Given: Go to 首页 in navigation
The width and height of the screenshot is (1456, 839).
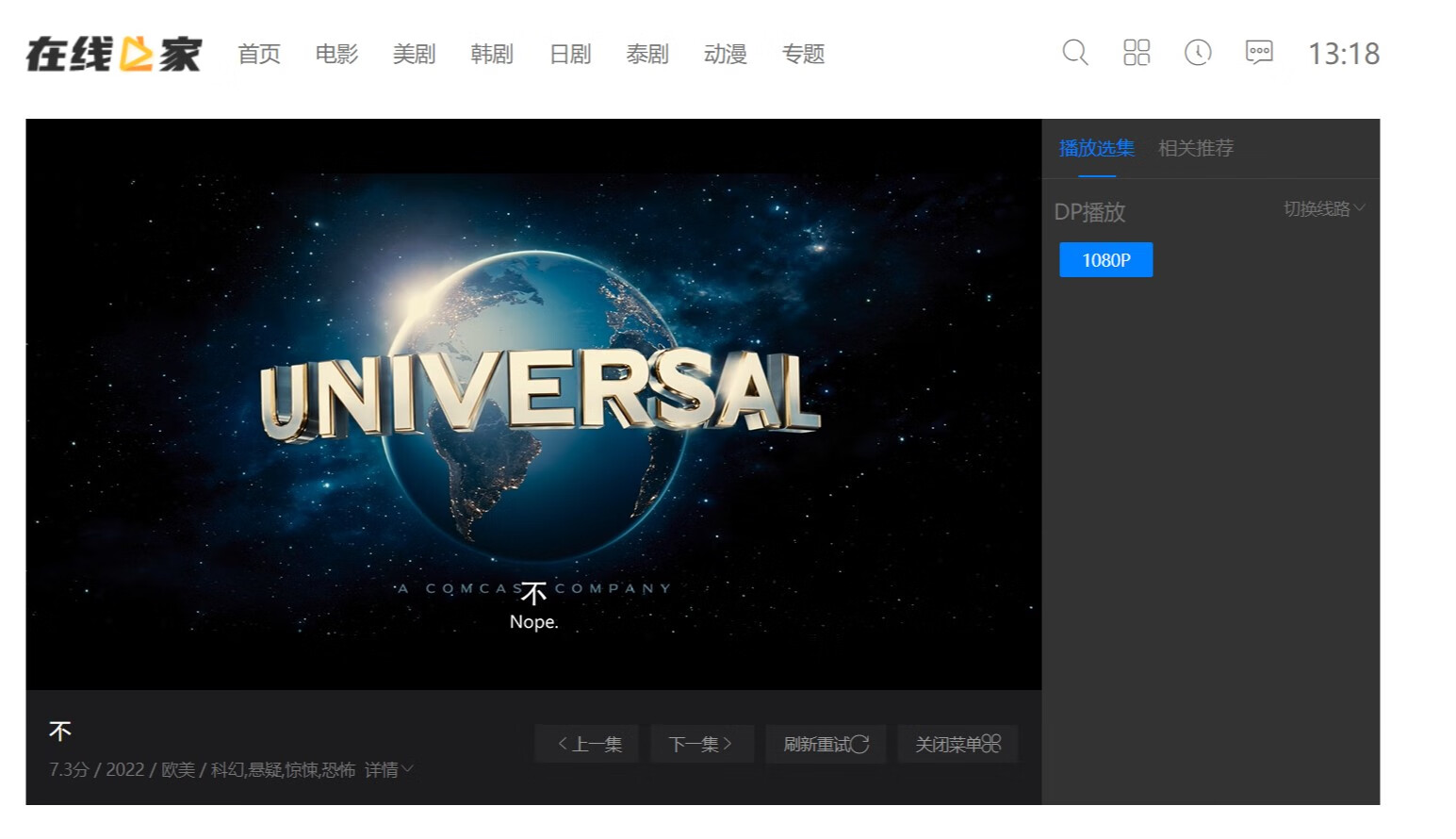Looking at the screenshot, I should tap(259, 55).
